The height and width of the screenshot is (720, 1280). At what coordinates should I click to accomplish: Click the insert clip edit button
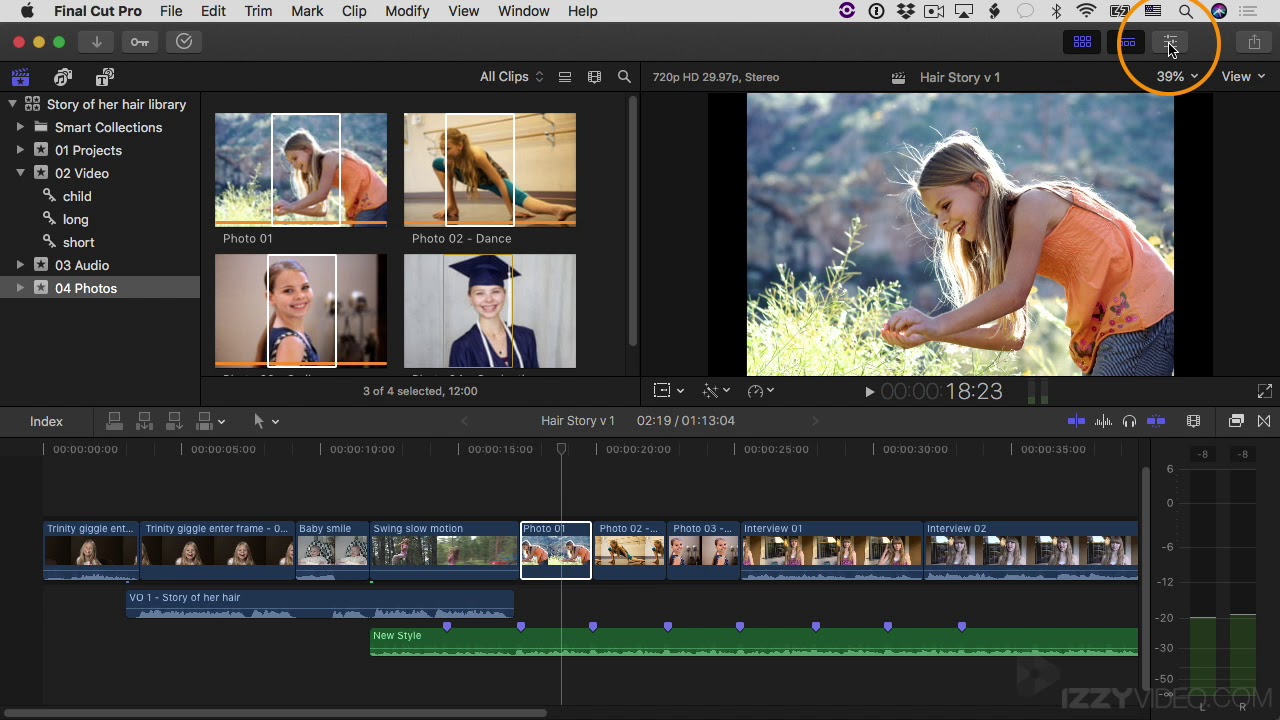(144, 421)
